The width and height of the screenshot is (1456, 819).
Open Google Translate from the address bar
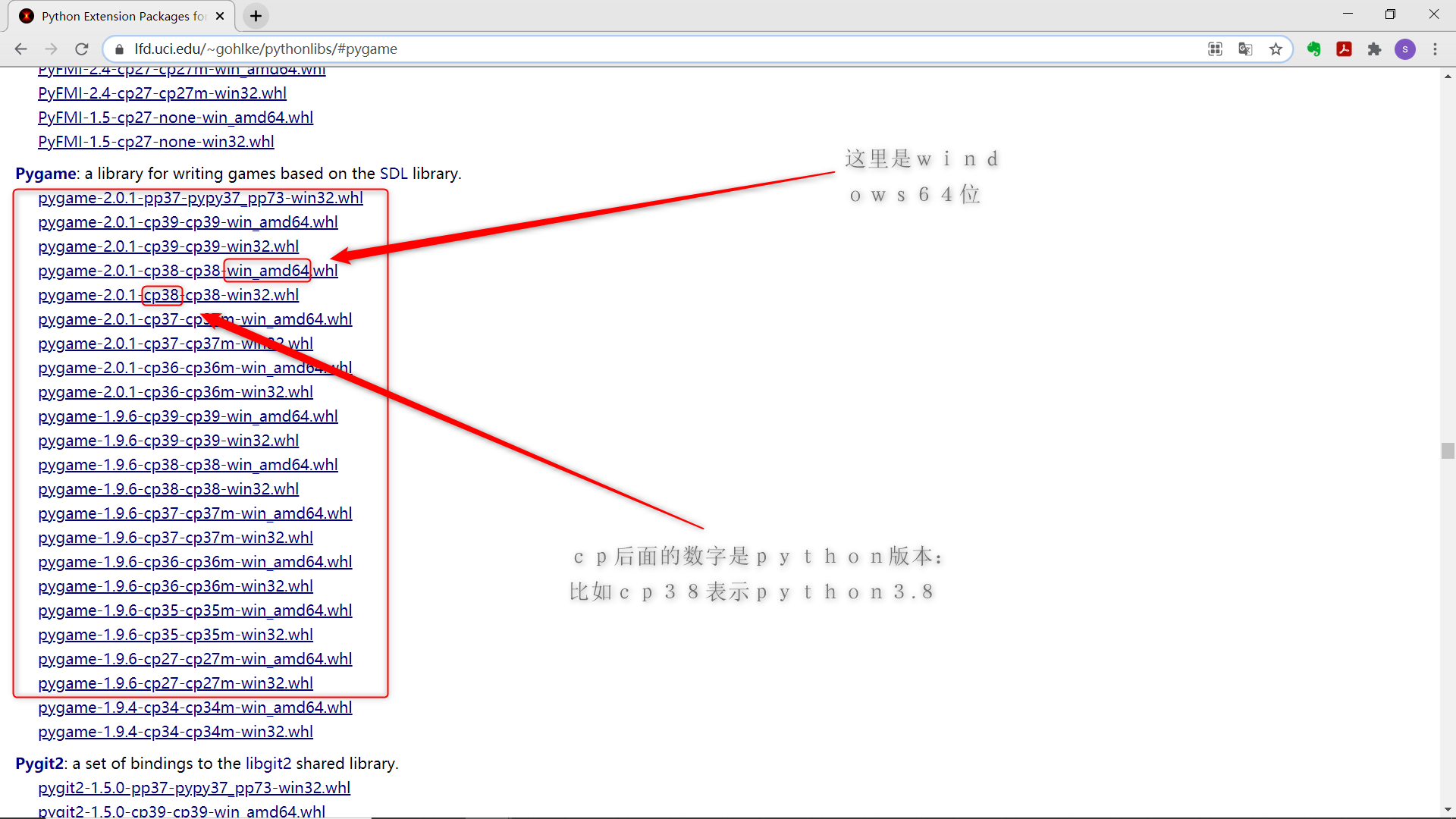point(1245,49)
